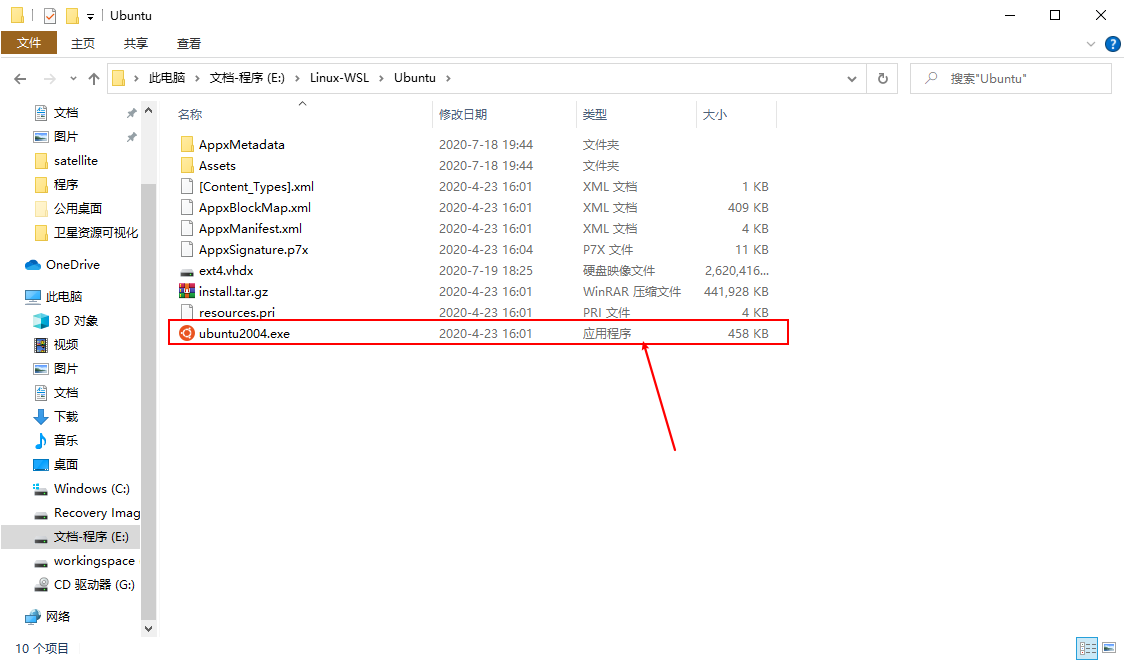Open Explorer help question mark icon

(1113, 44)
